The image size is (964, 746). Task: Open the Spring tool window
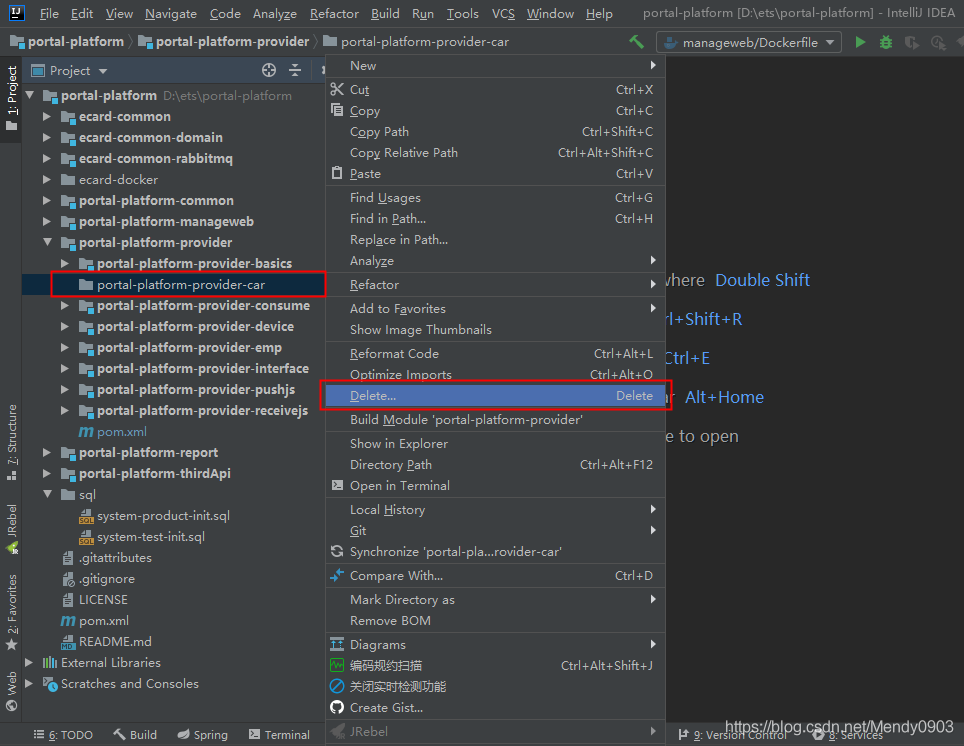203,734
